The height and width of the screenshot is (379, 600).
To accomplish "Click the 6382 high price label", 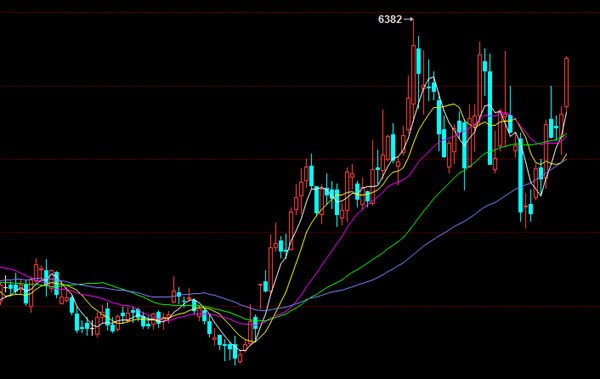I will click(x=390, y=19).
